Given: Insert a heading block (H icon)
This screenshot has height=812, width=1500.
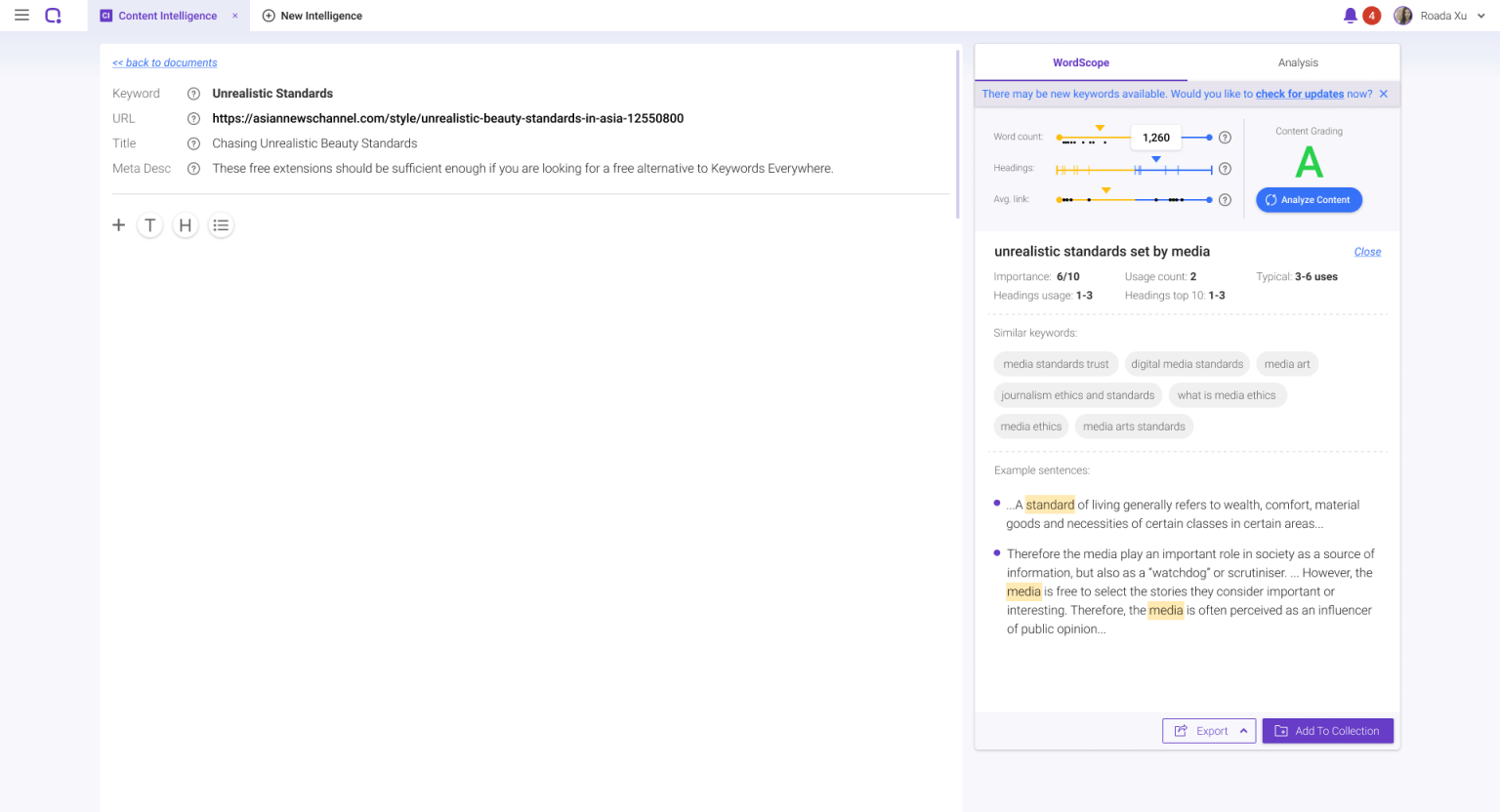Looking at the screenshot, I should [x=186, y=225].
